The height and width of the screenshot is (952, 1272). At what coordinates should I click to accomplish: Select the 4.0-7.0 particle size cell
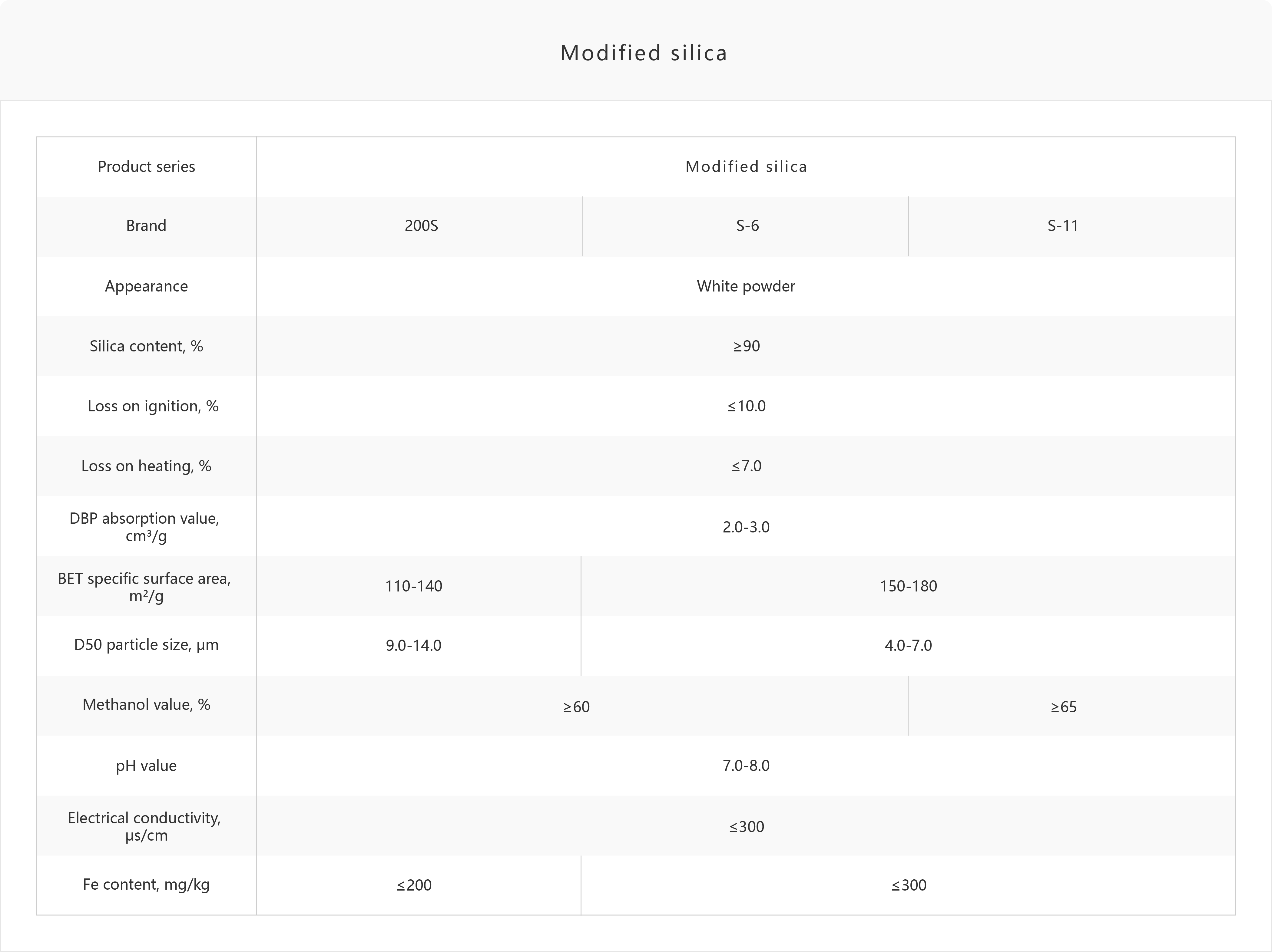click(908, 646)
